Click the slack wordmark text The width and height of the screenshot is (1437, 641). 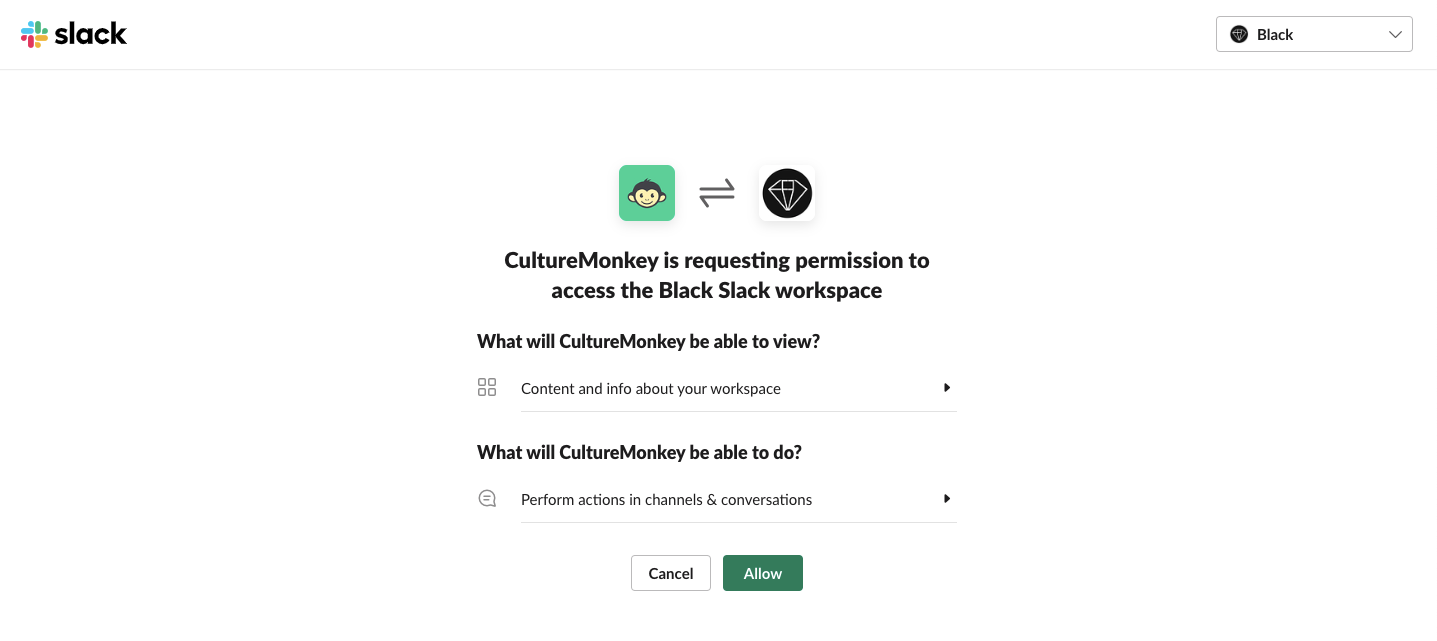click(91, 34)
